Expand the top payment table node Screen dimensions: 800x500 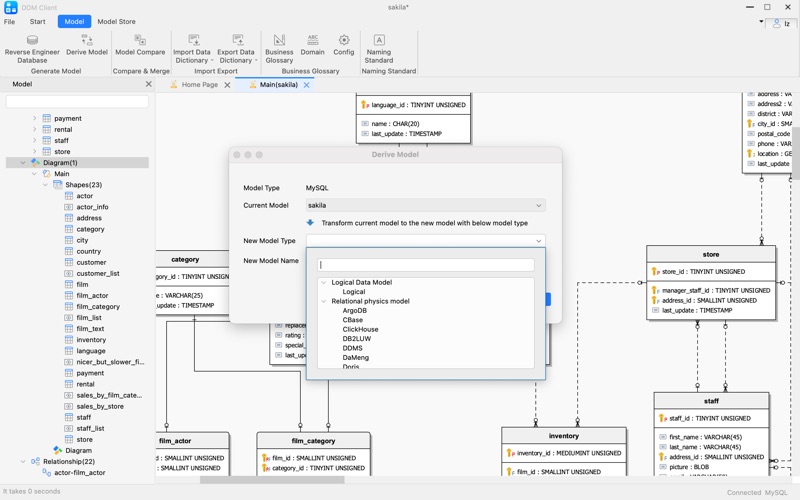coord(34,118)
